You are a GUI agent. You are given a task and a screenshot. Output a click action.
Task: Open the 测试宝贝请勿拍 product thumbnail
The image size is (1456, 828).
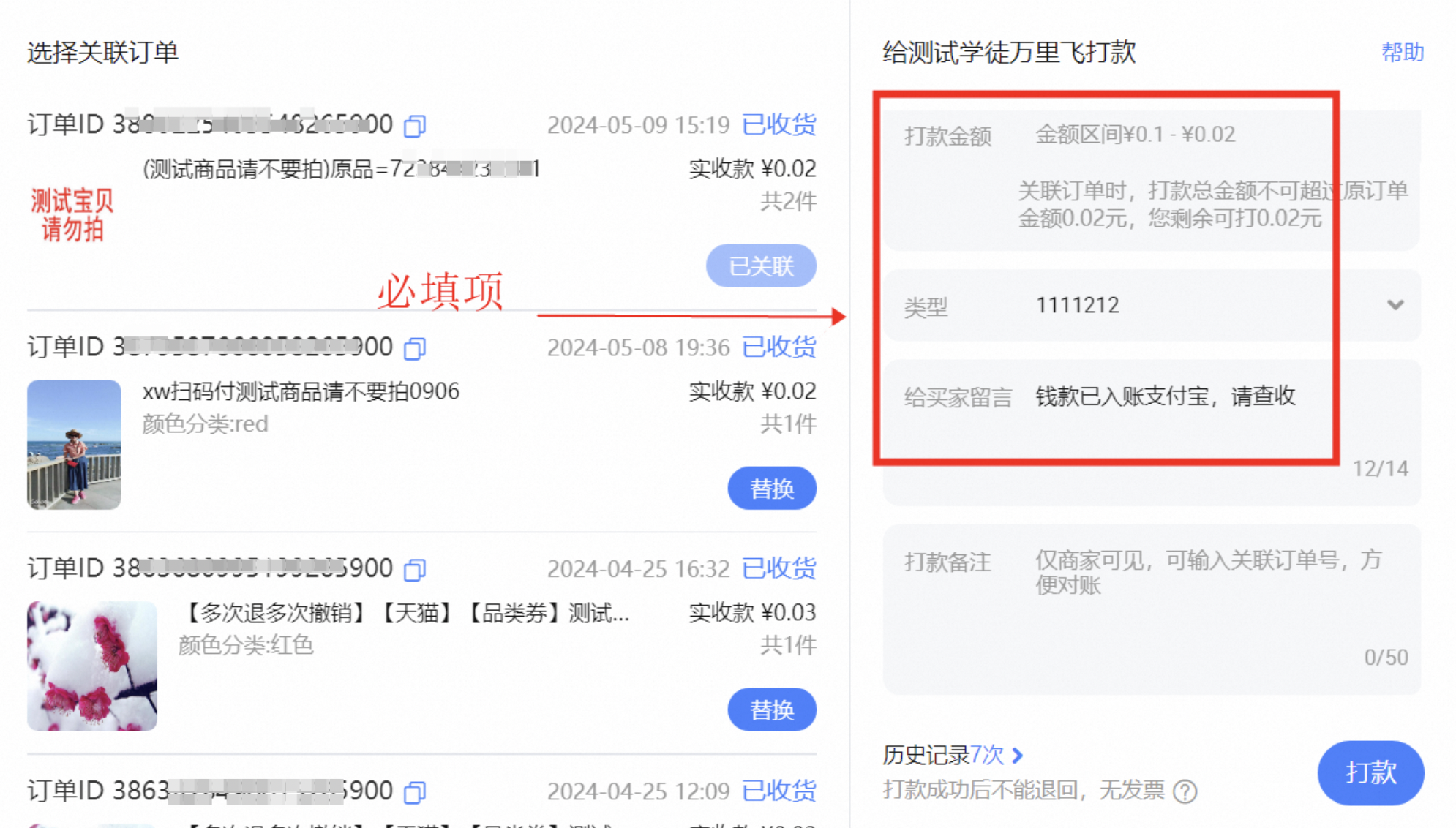coord(72,214)
